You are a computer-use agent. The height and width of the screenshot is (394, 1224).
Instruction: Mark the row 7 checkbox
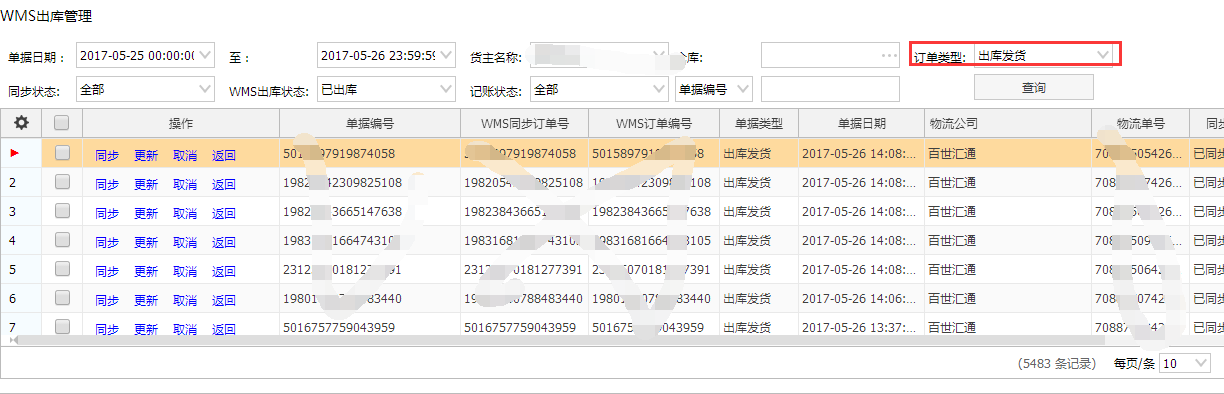click(62, 326)
